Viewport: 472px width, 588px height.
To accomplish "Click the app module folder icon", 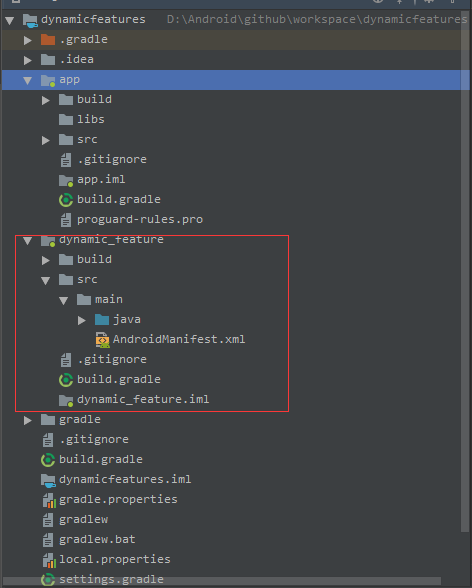I will [48, 80].
